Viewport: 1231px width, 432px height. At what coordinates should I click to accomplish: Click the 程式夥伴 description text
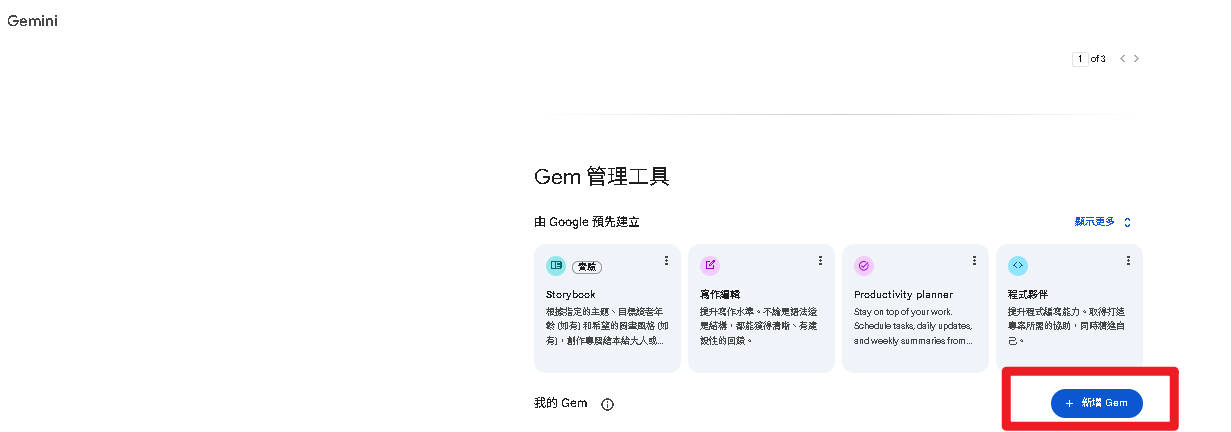(x=1066, y=326)
